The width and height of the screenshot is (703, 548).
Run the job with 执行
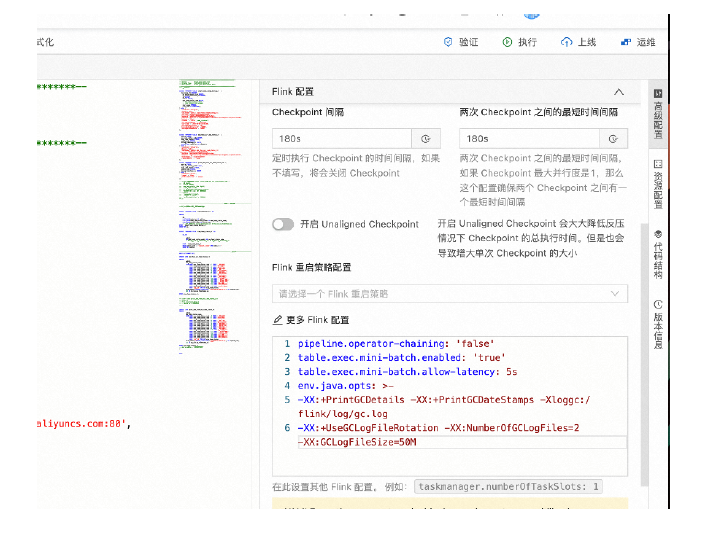pyautogui.click(x=528, y=42)
